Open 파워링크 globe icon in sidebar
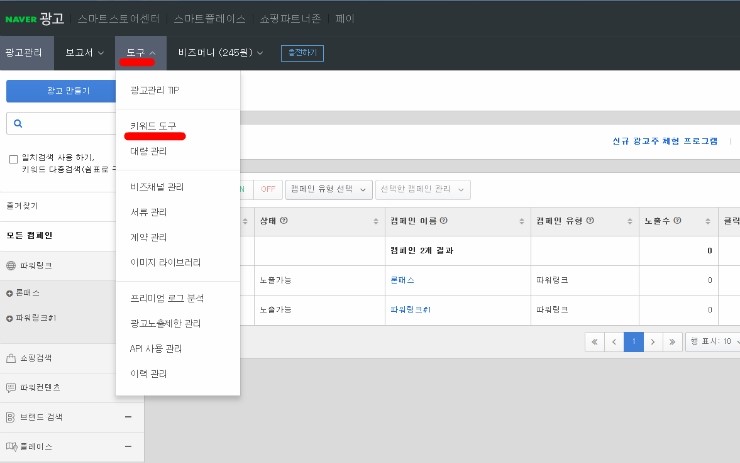Screen dimensions: 740x463 click(x=11, y=265)
